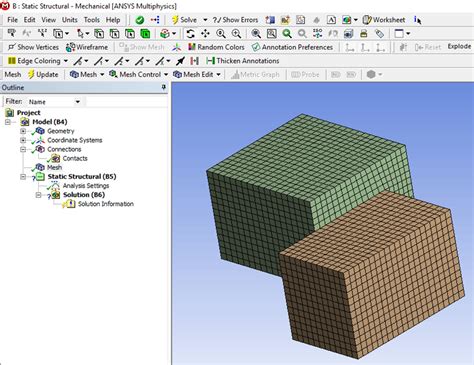Expand the Geometry node
Image resolution: width=474 pixels, height=365 pixels.
point(23,131)
